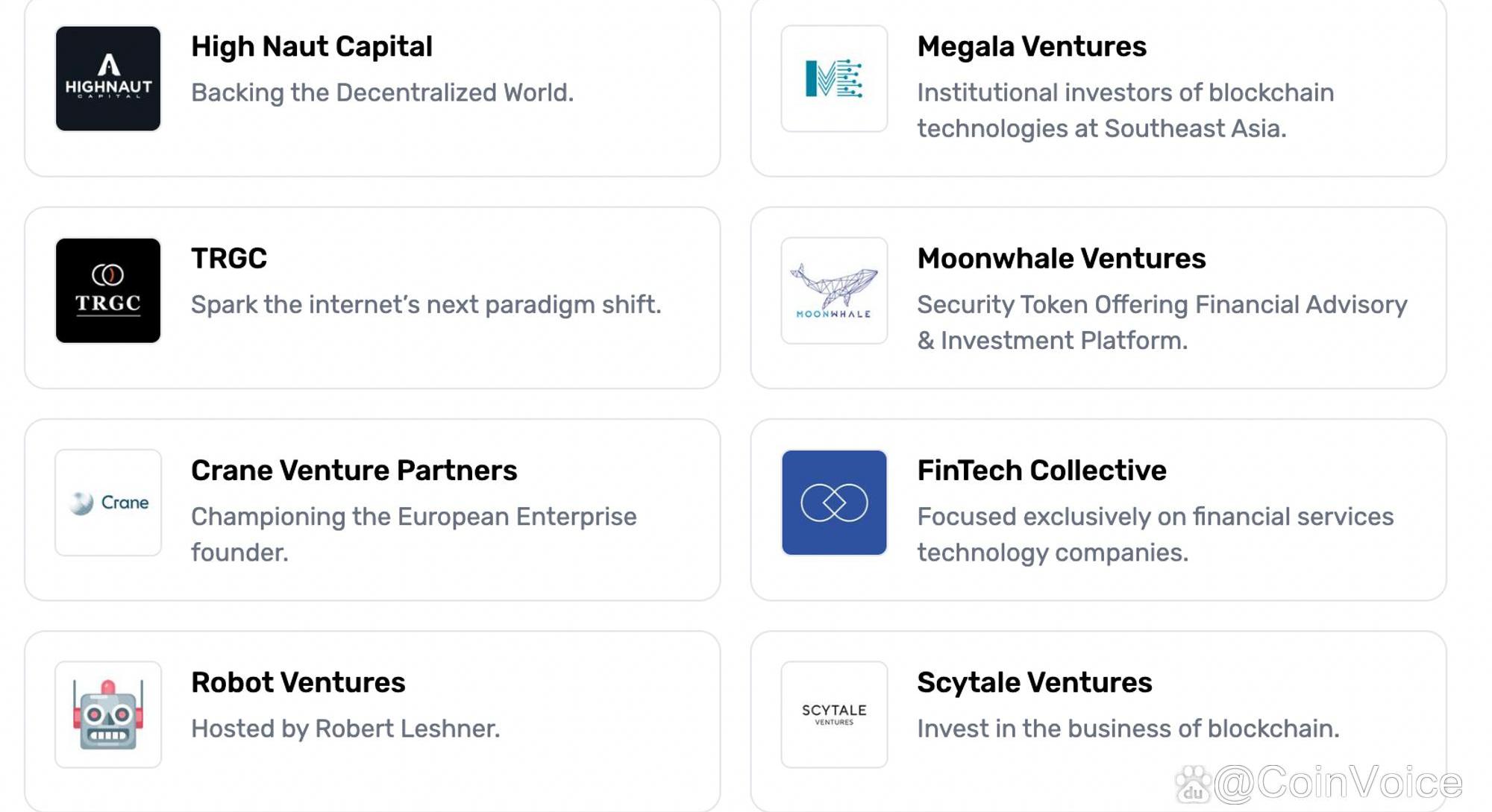Click the Robot Ventures robot icon
This screenshot has width=1492, height=812.
tap(108, 714)
